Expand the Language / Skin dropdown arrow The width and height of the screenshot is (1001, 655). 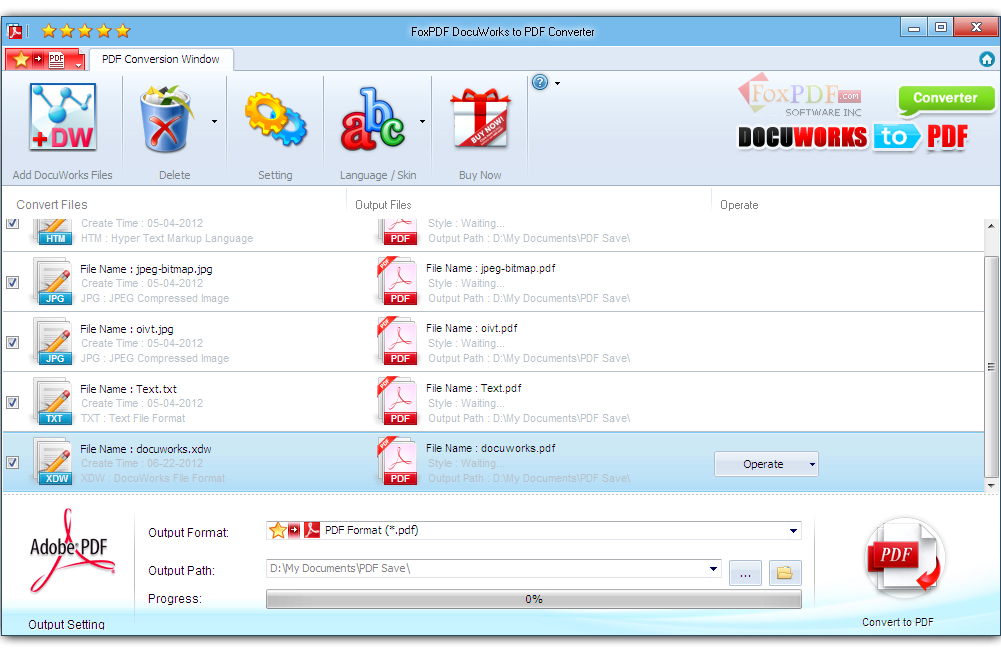click(x=423, y=121)
